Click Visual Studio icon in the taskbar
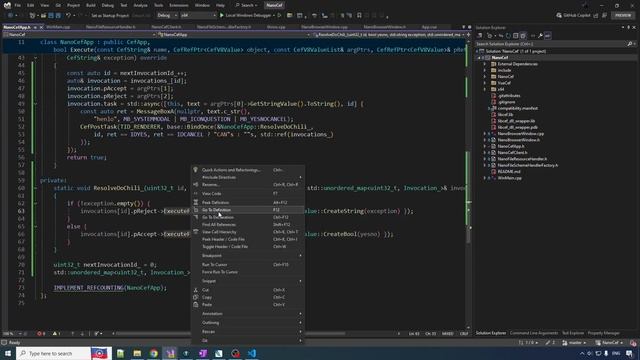Viewport: 640px width, 360px height. click(170, 353)
